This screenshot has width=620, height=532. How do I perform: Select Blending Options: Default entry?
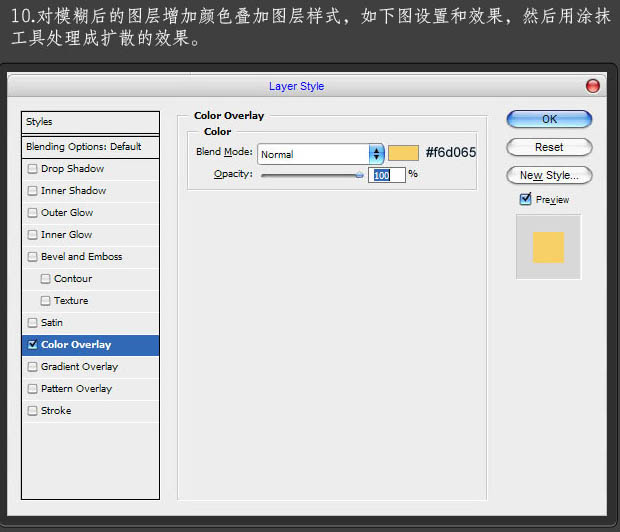coord(84,147)
